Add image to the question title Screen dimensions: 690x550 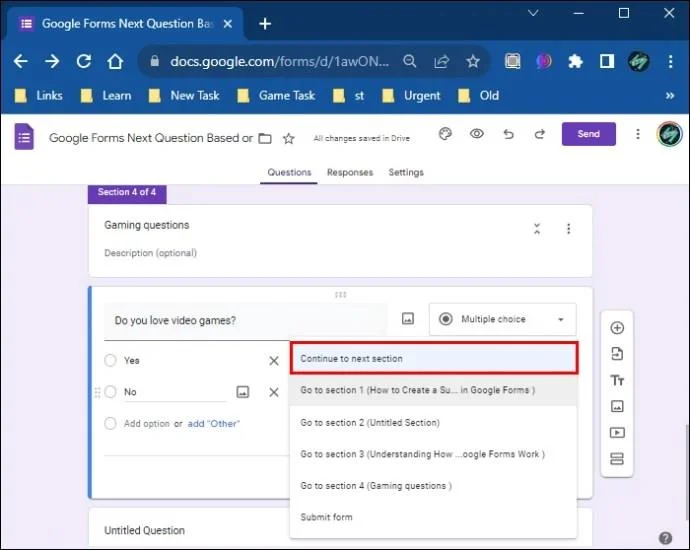[408, 319]
